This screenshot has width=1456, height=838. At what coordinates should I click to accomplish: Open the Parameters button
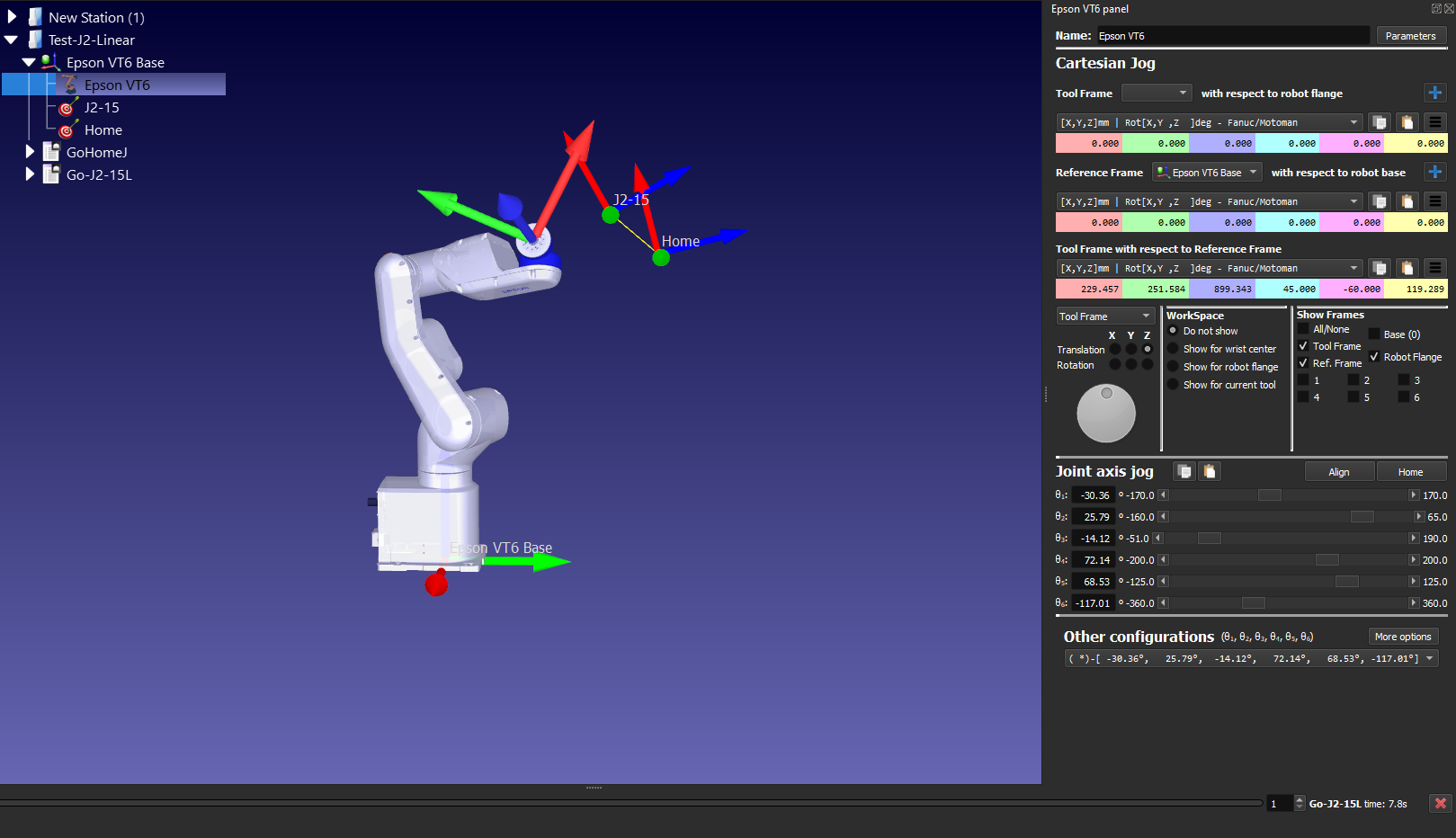[1409, 36]
